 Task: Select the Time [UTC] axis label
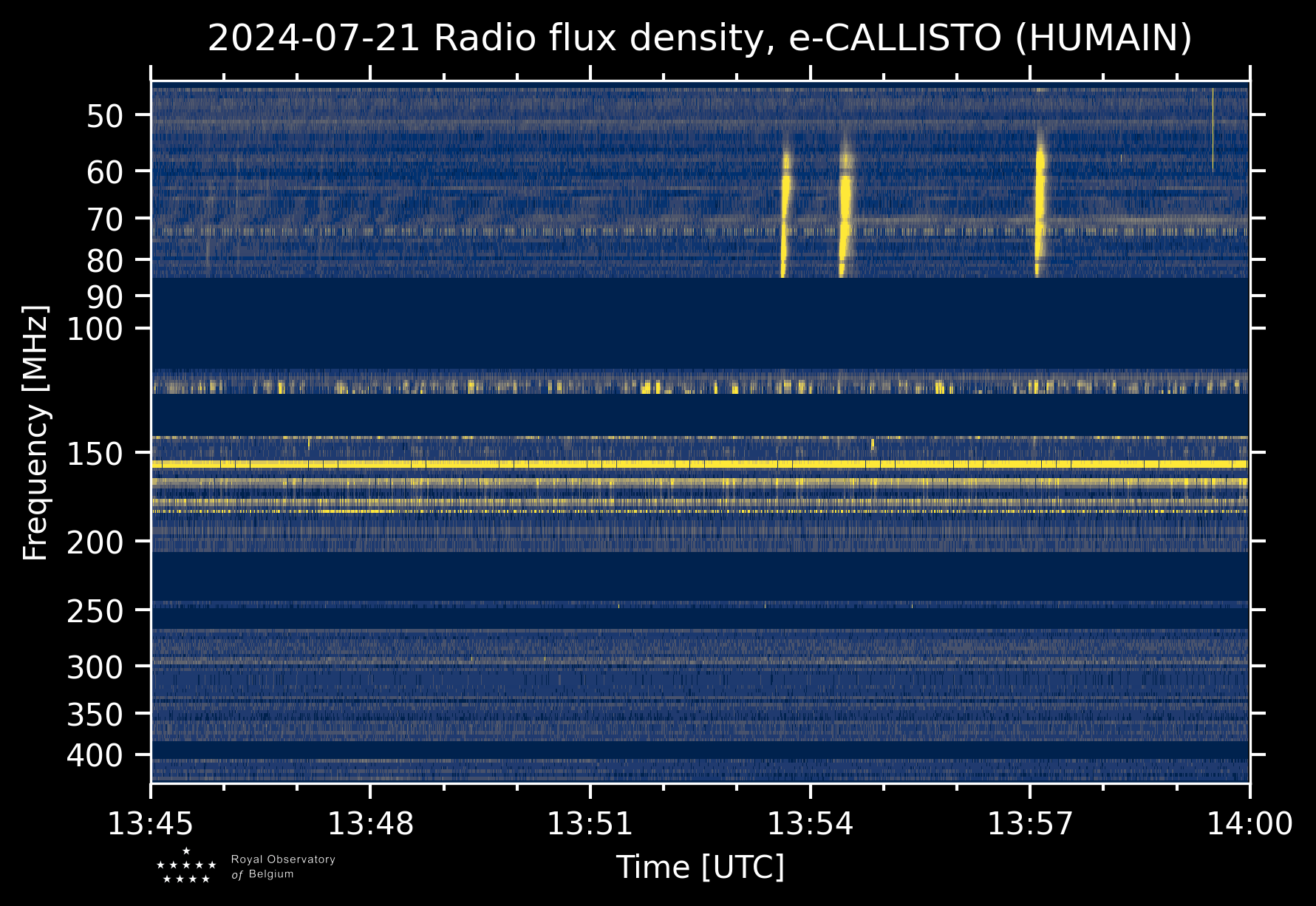[700, 867]
